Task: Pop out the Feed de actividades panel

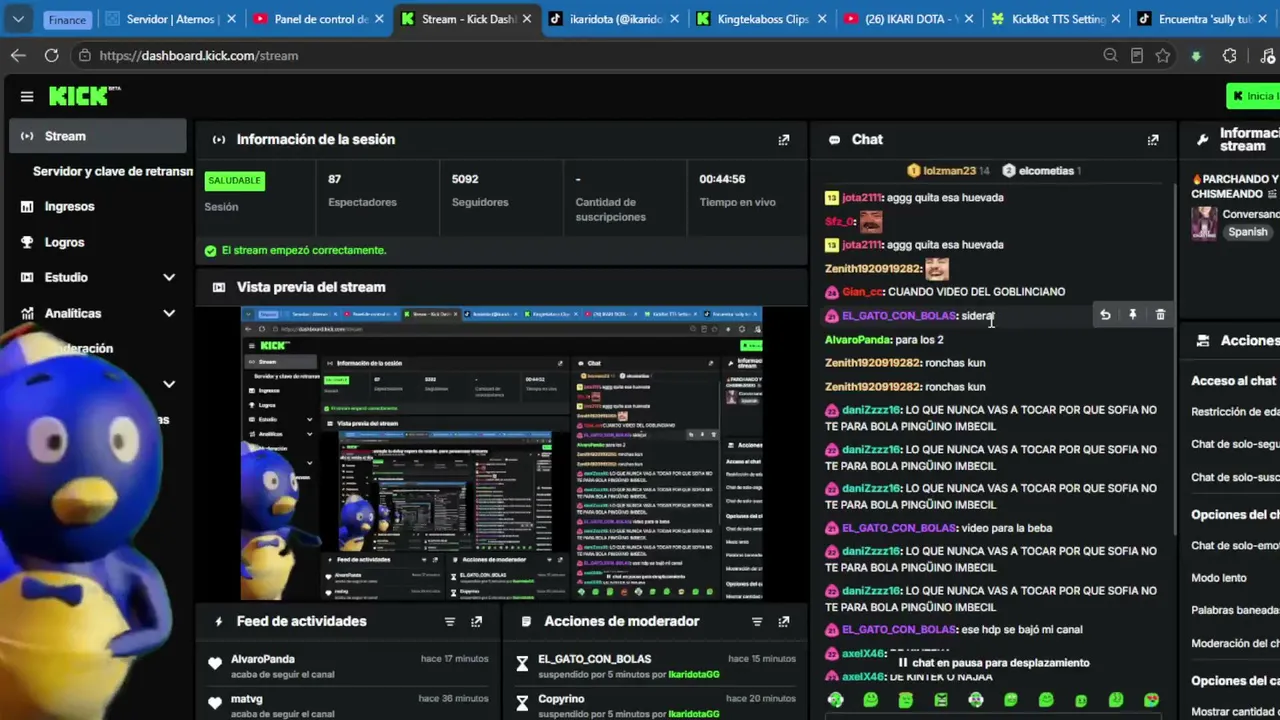Action: 477,622
